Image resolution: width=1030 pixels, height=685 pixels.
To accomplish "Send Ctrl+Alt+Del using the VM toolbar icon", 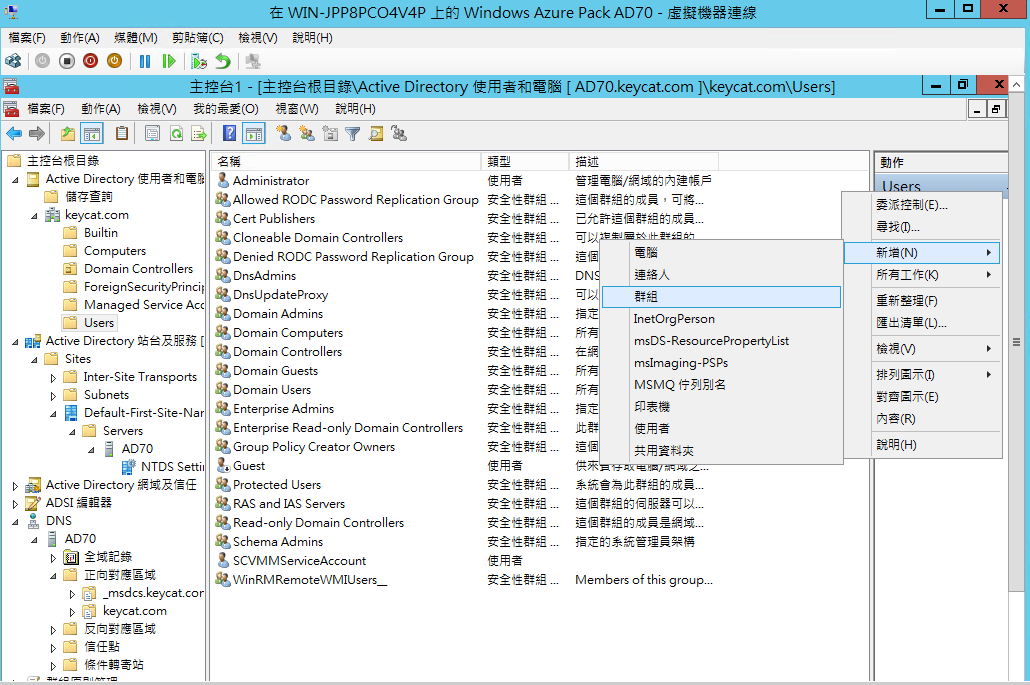I will tap(13, 61).
